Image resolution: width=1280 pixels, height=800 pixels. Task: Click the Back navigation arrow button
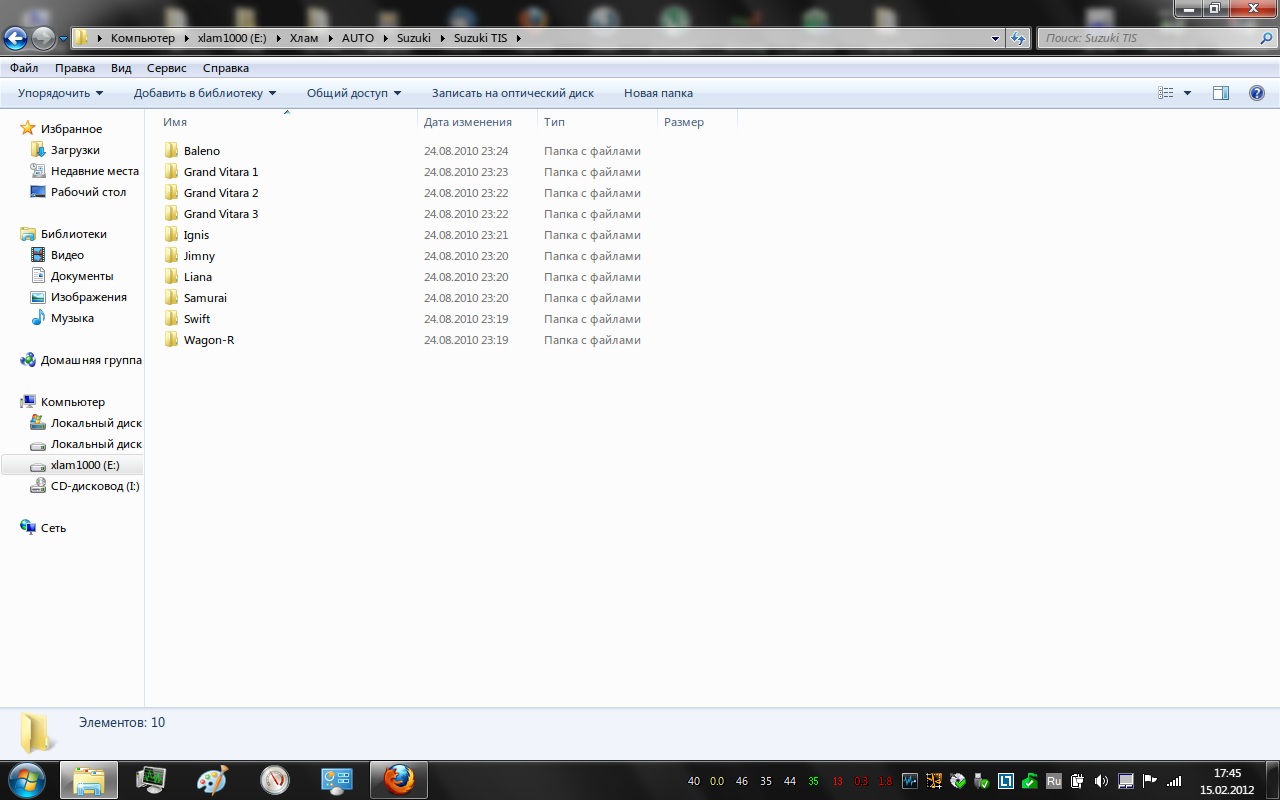tap(15, 39)
